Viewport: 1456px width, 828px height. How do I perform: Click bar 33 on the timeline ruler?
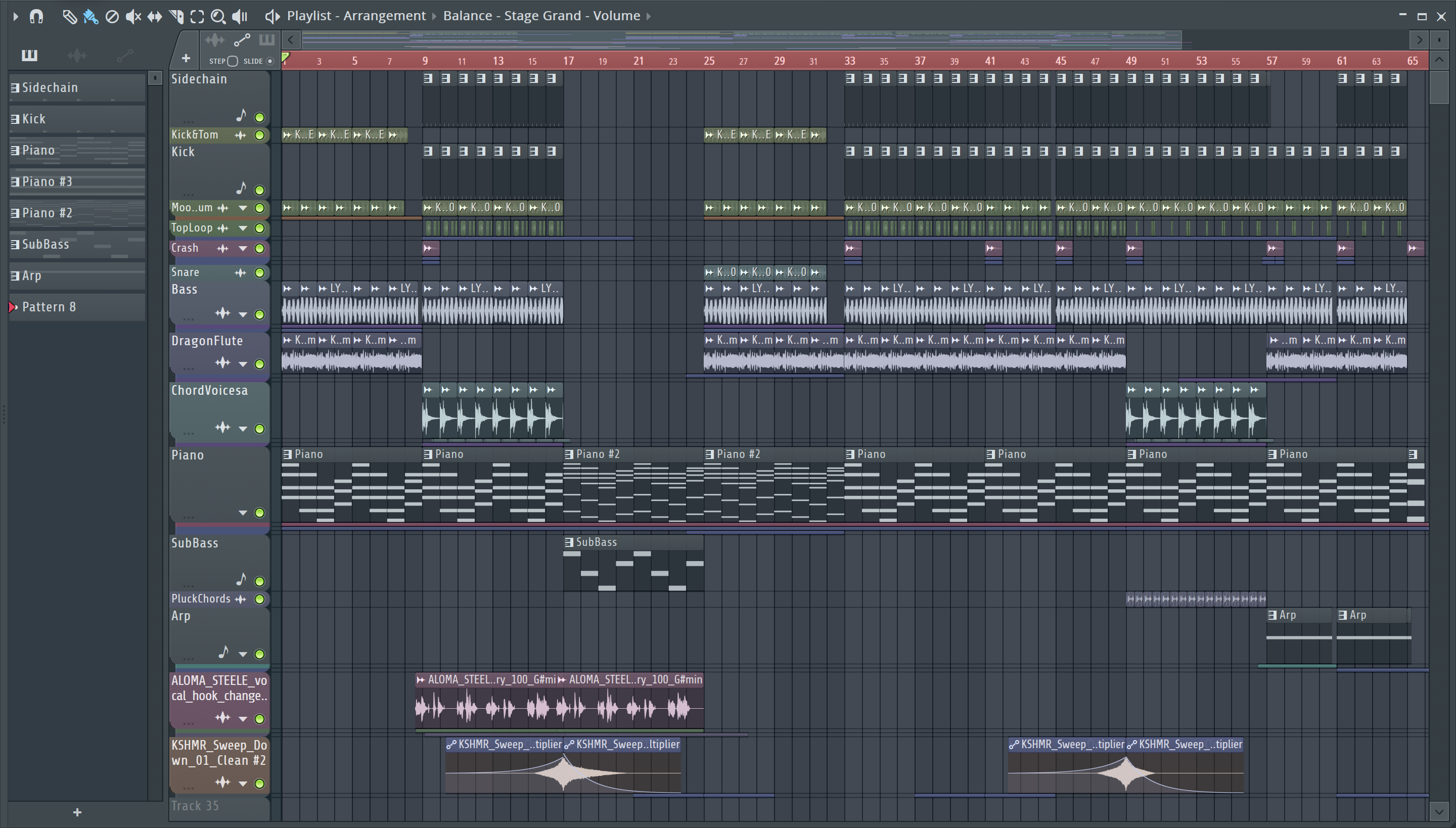(x=850, y=61)
